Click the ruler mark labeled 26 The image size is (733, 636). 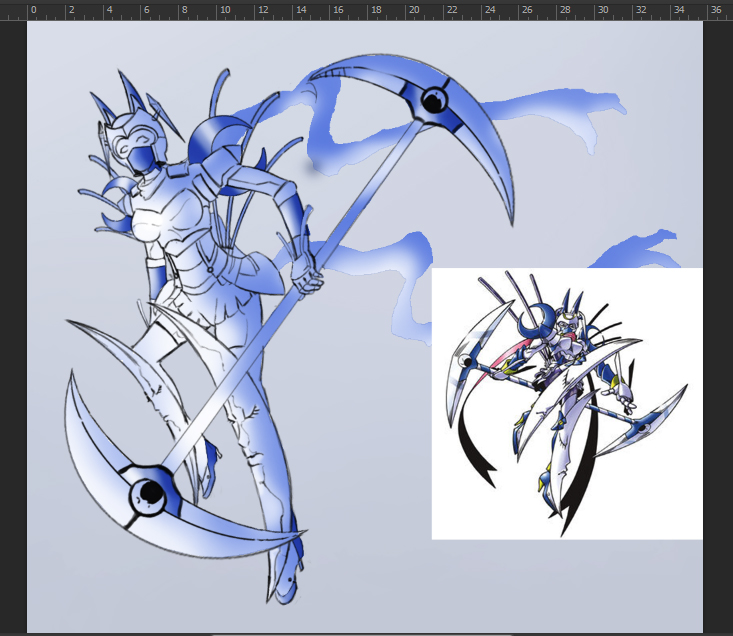(527, 10)
